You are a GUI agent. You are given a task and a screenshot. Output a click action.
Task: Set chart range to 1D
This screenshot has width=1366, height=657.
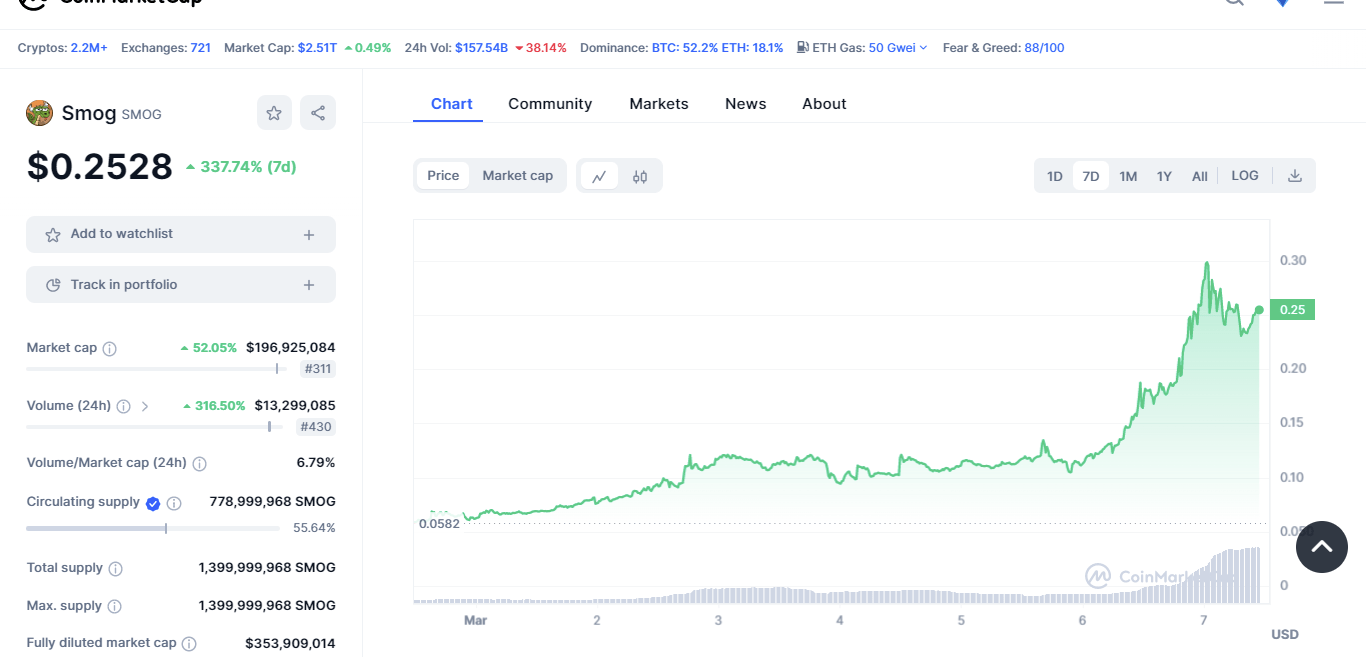(x=1055, y=177)
